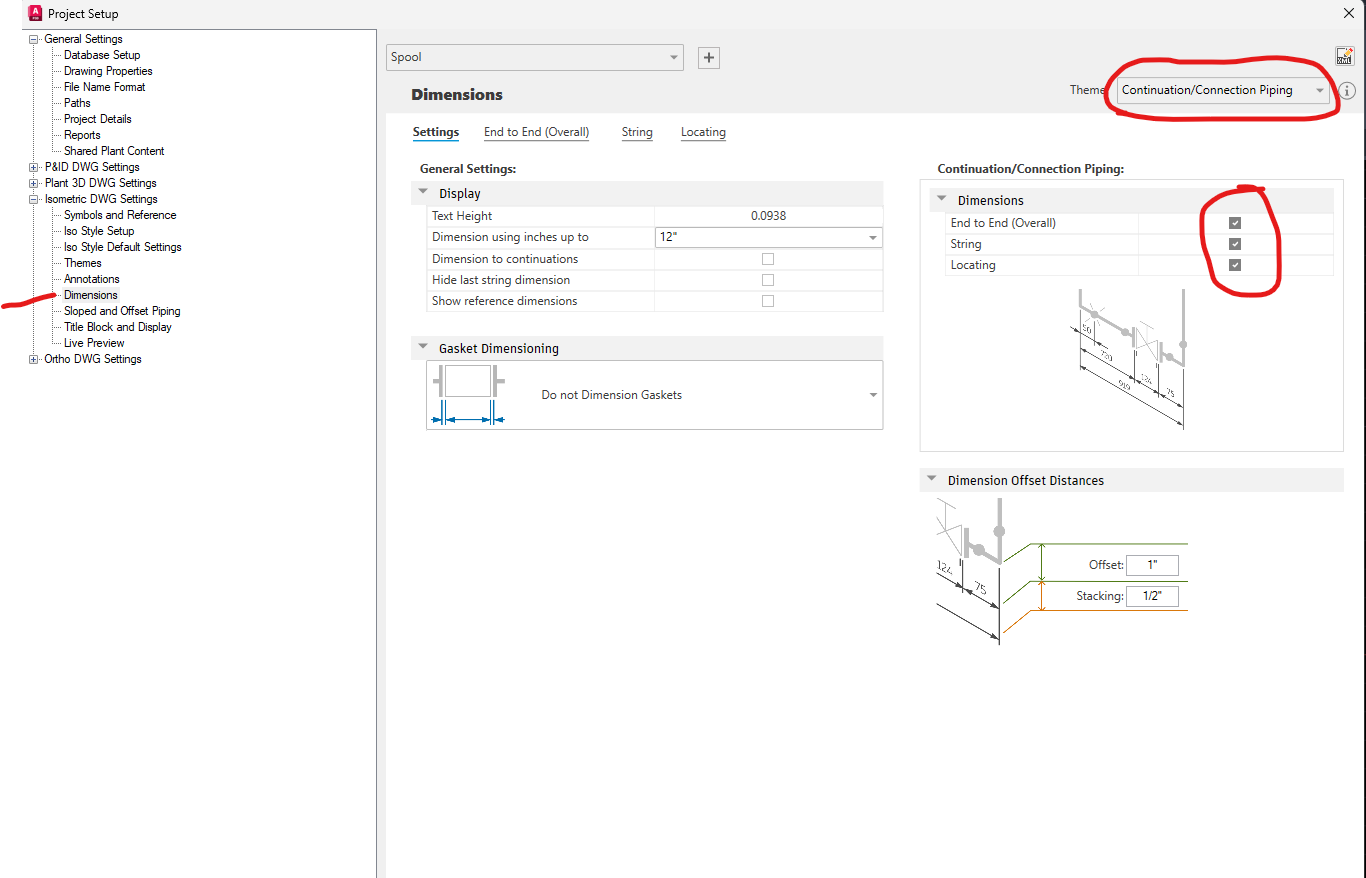Switch to the String tab
Image resolution: width=1366 pixels, height=878 pixels.
click(637, 132)
